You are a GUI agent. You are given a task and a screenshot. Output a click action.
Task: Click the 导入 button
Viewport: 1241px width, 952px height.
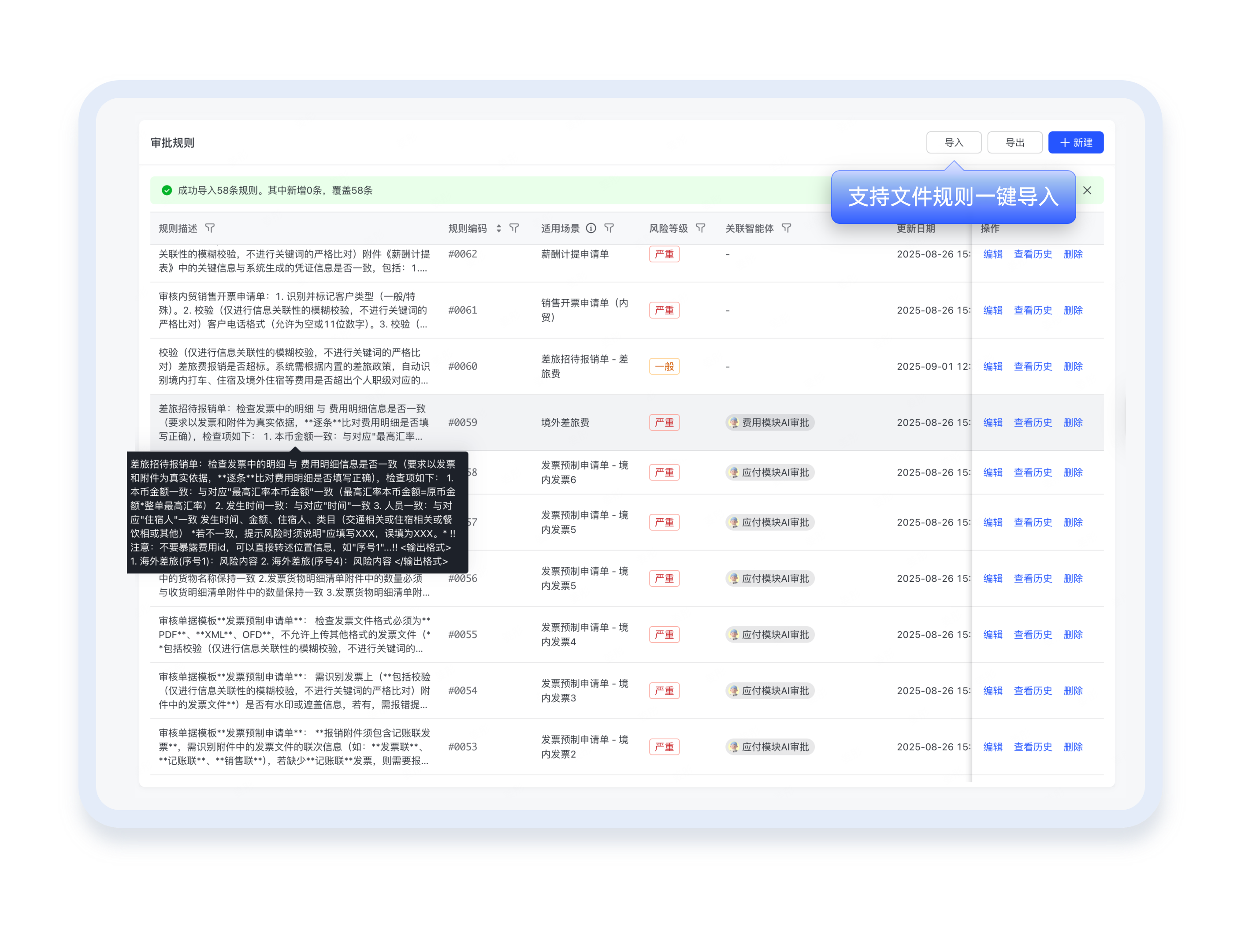(x=954, y=142)
